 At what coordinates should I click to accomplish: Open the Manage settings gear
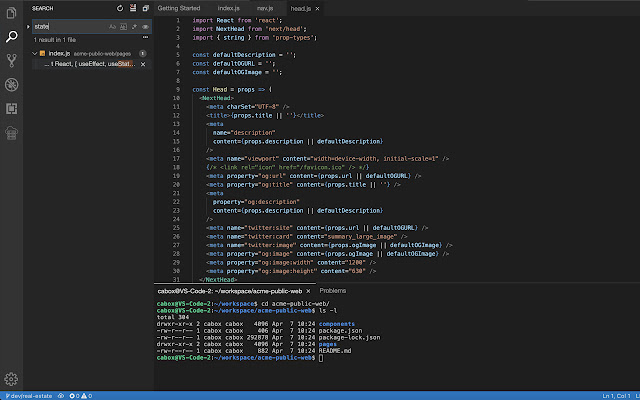tap(12, 379)
